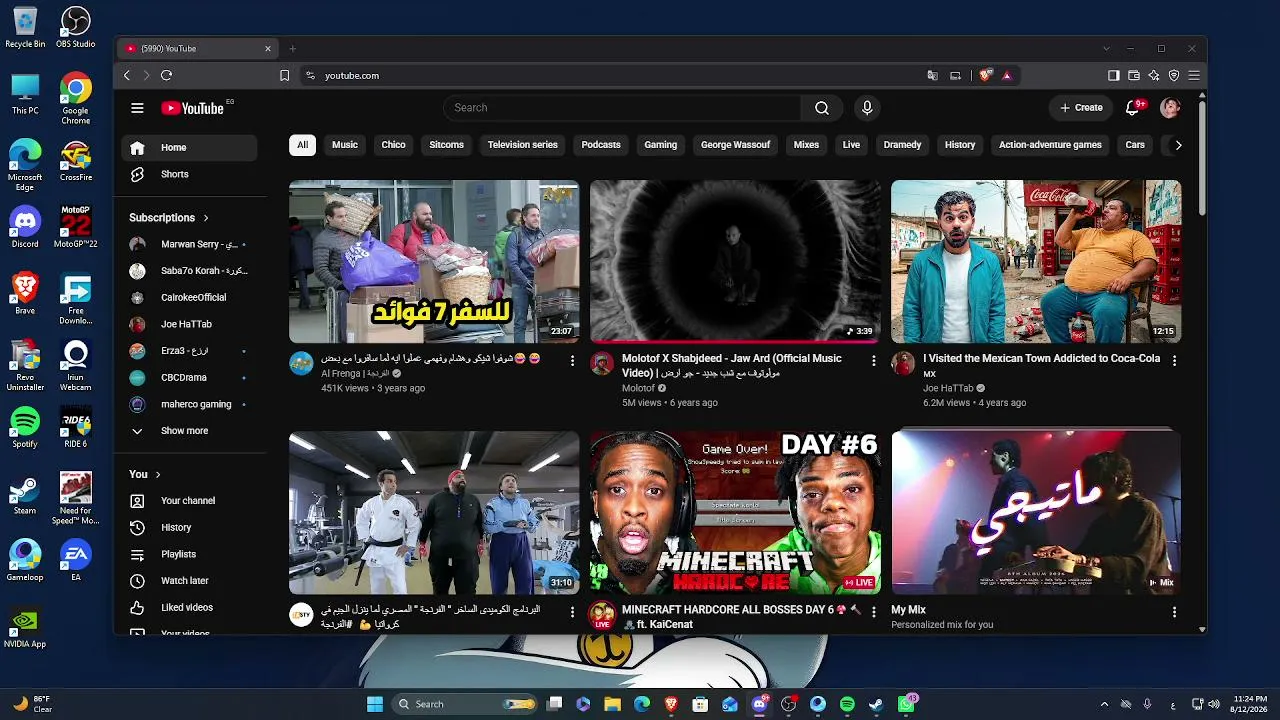1280x720 pixels.
Task: Go back to the previous page
Action: tap(127, 75)
